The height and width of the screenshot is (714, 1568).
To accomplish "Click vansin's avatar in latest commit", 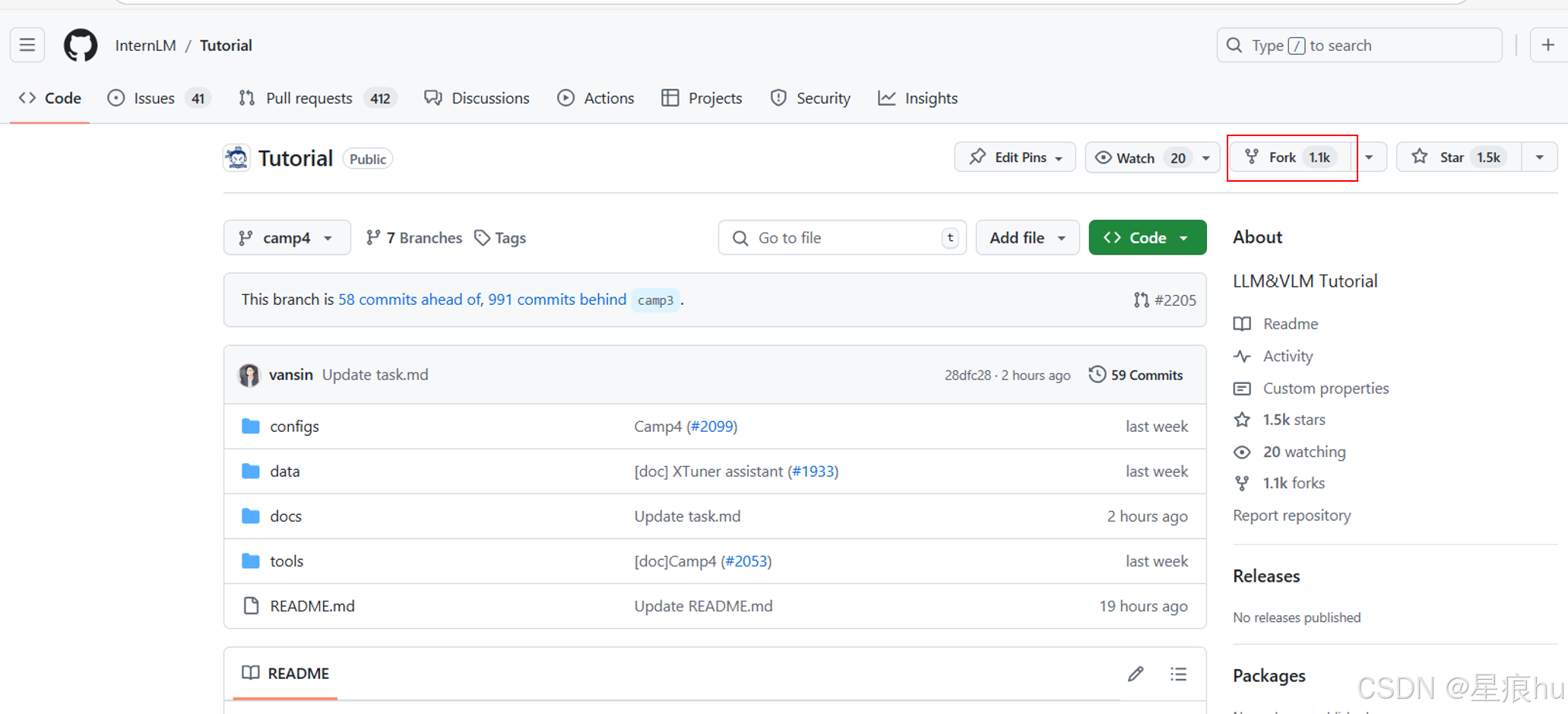I will coord(249,375).
